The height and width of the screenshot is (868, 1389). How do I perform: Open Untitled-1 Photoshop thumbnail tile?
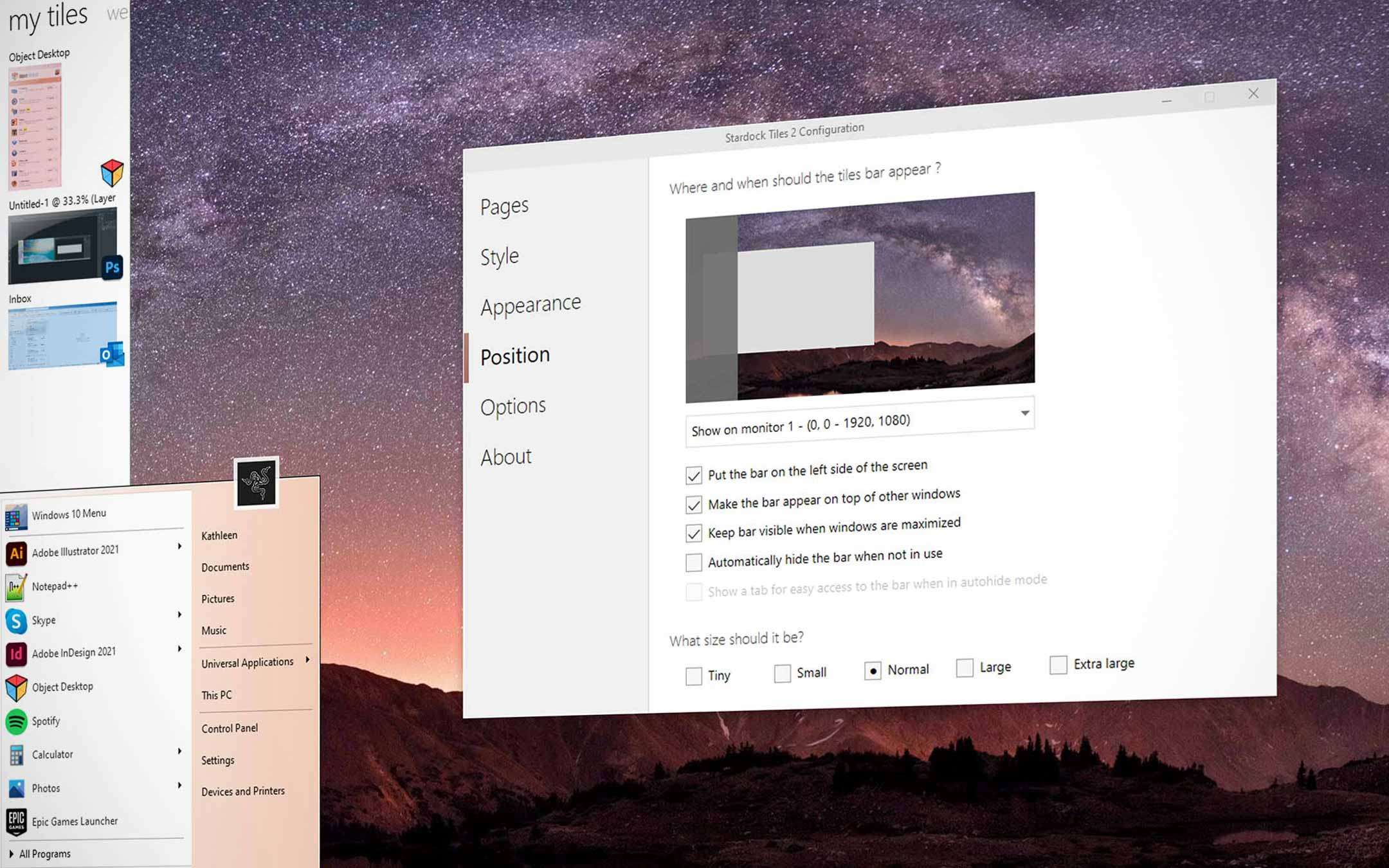(62, 246)
